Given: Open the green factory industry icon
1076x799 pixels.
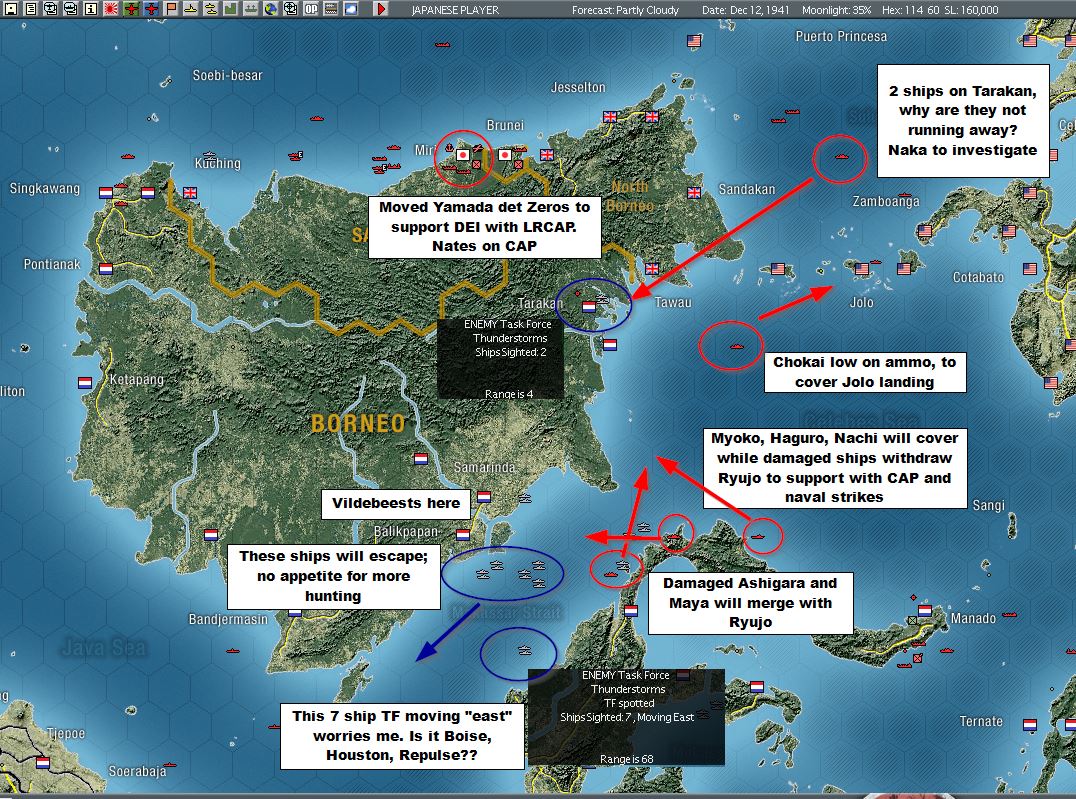Looking at the screenshot, I should pos(231,9).
